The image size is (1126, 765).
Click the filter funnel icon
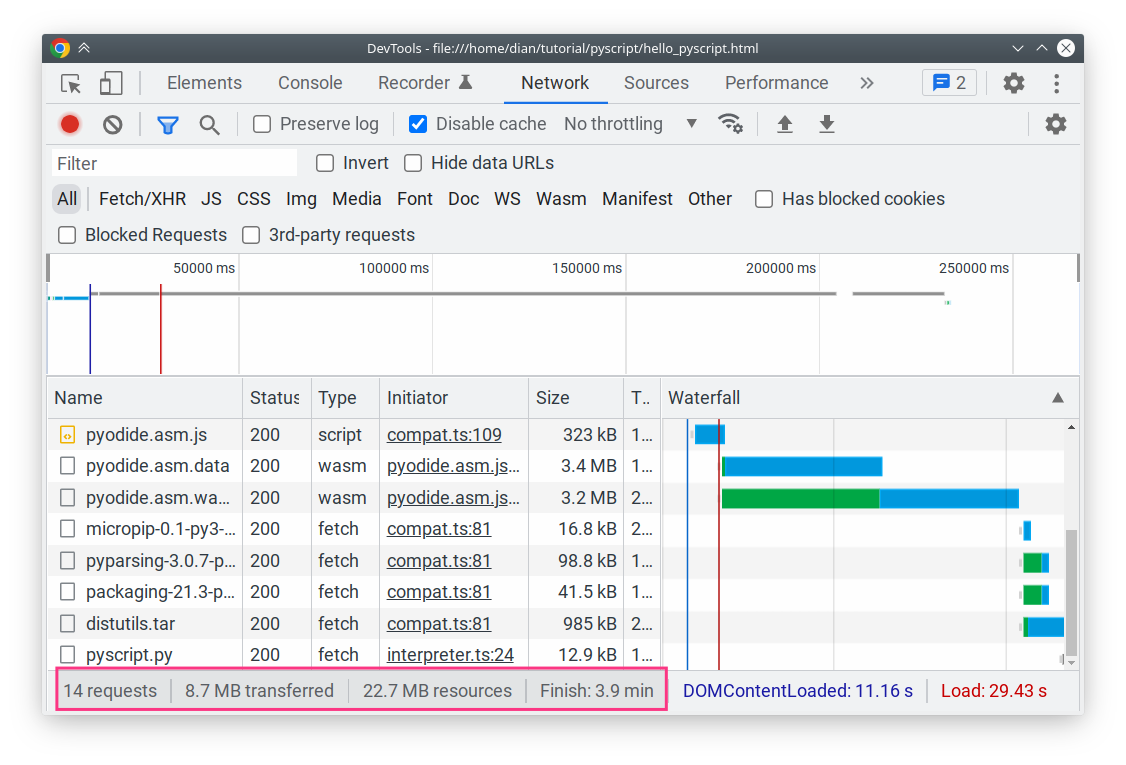tap(167, 124)
